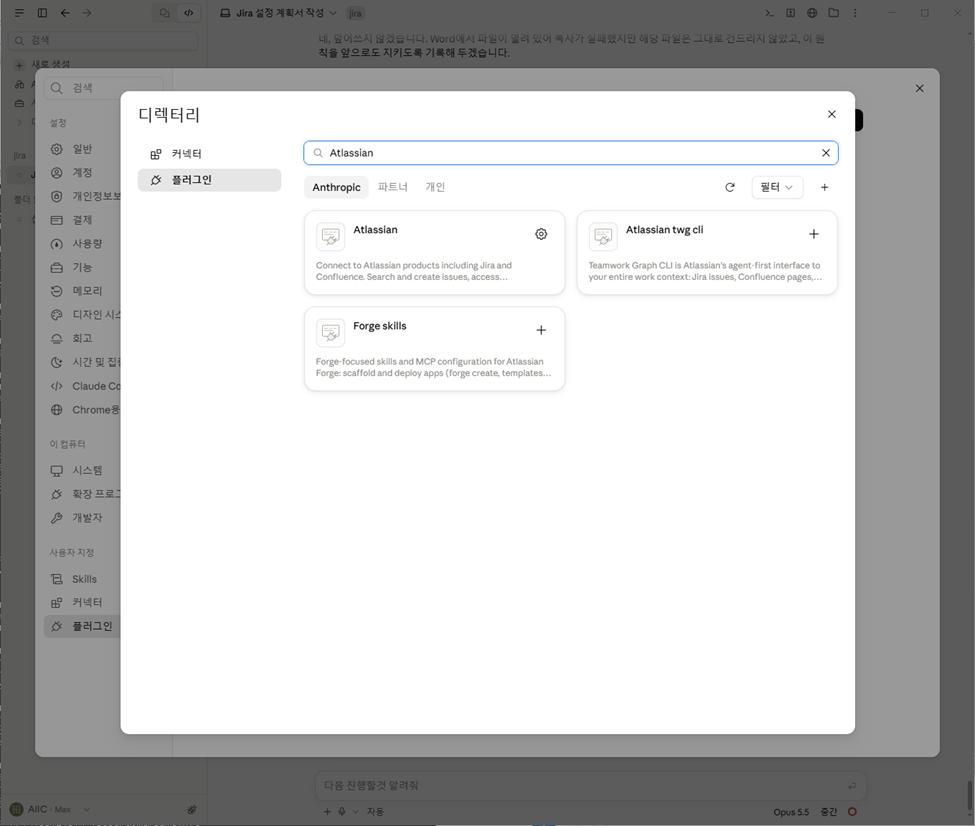This screenshot has width=975, height=826.
Task: Open the Forge skills plugin card
Action: pos(435,348)
